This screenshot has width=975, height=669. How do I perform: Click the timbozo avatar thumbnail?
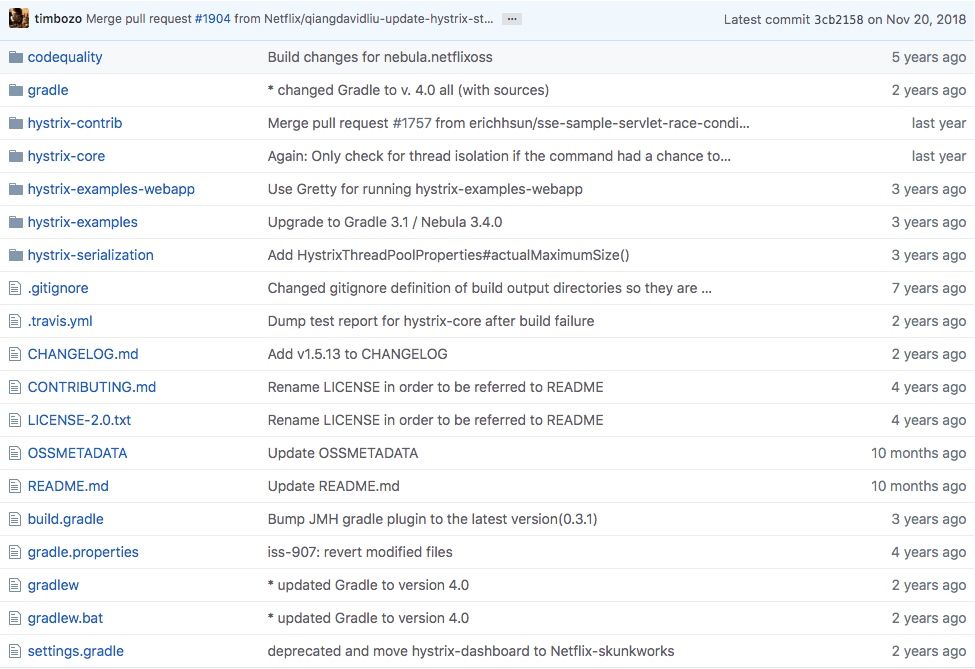click(18, 18)
